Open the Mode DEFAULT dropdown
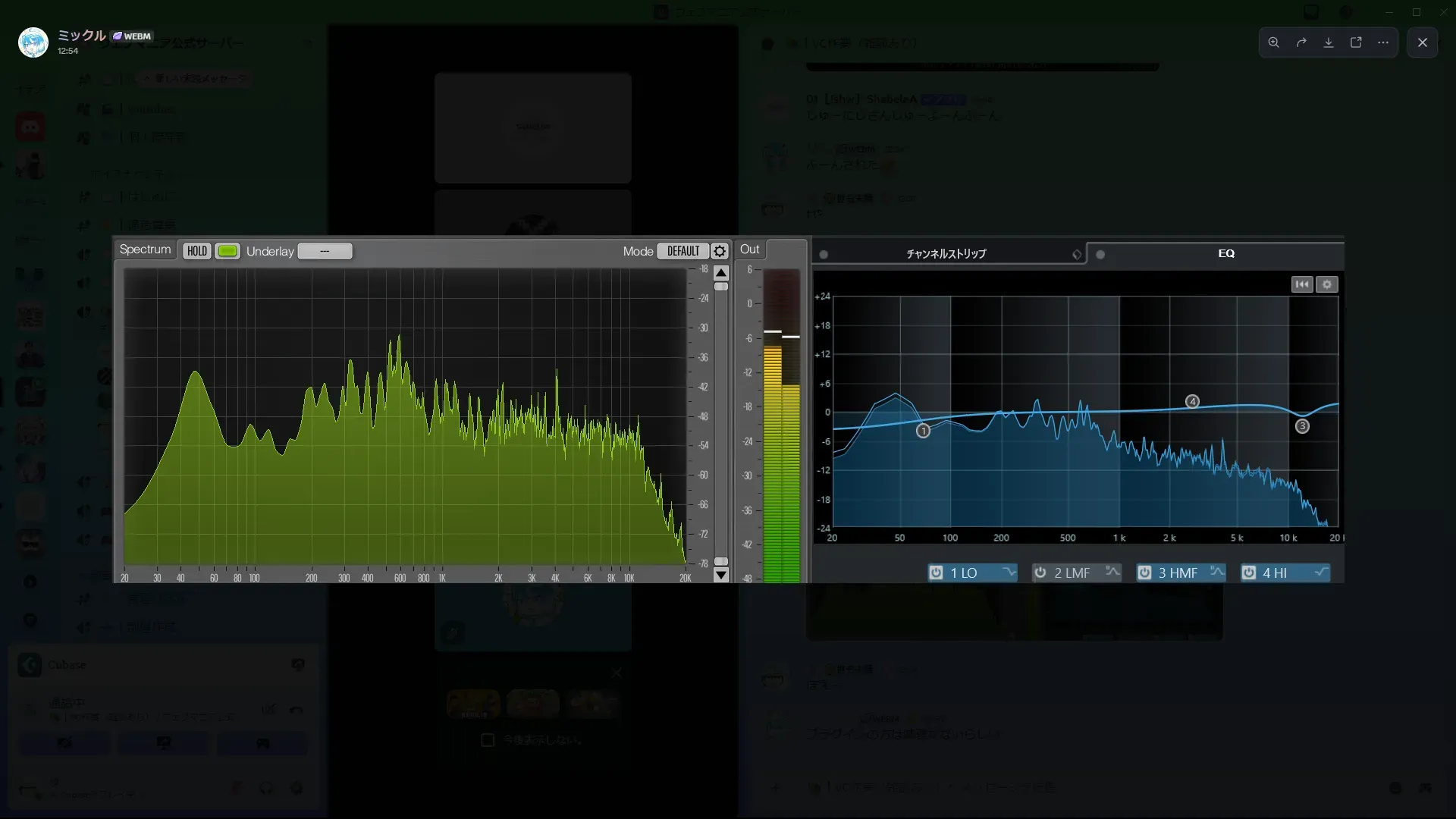1456x819 pixels. click(682, 251)
